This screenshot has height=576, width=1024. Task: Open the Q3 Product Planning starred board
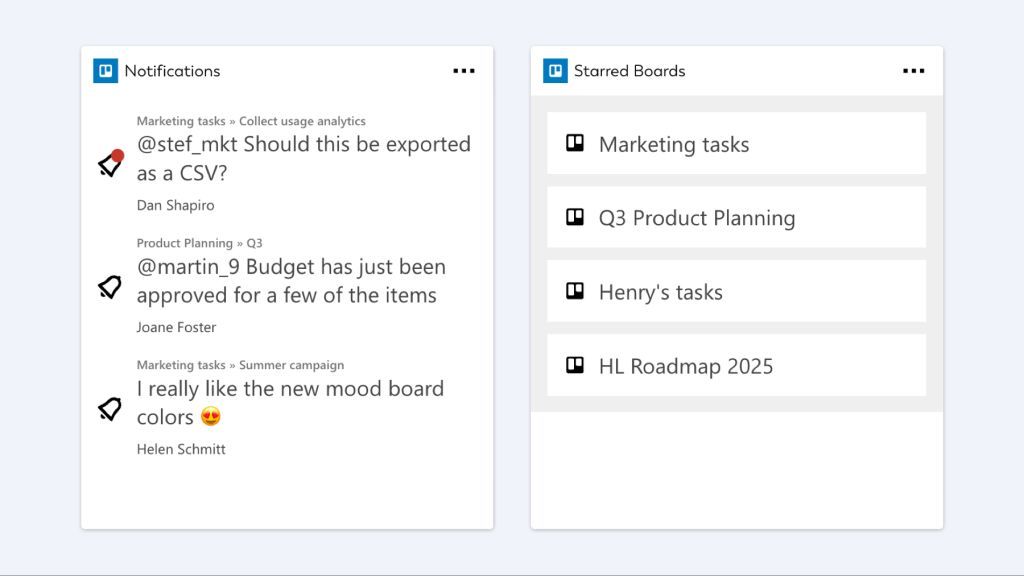(x=737, y=217)
